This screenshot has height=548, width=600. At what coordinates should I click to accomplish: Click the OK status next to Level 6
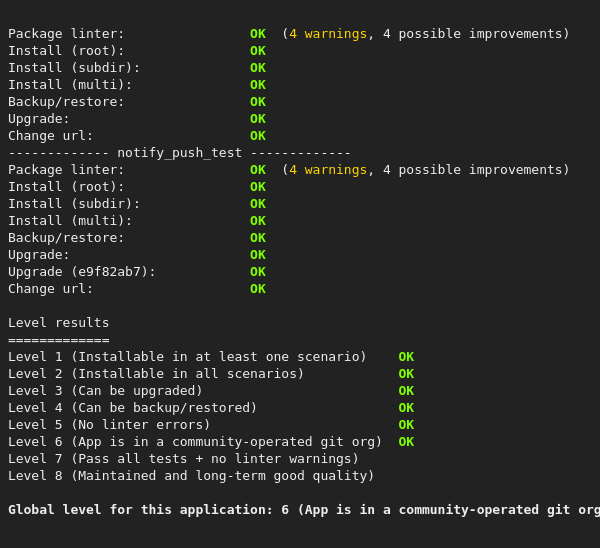pyautogui.click(x=406, y=442)
